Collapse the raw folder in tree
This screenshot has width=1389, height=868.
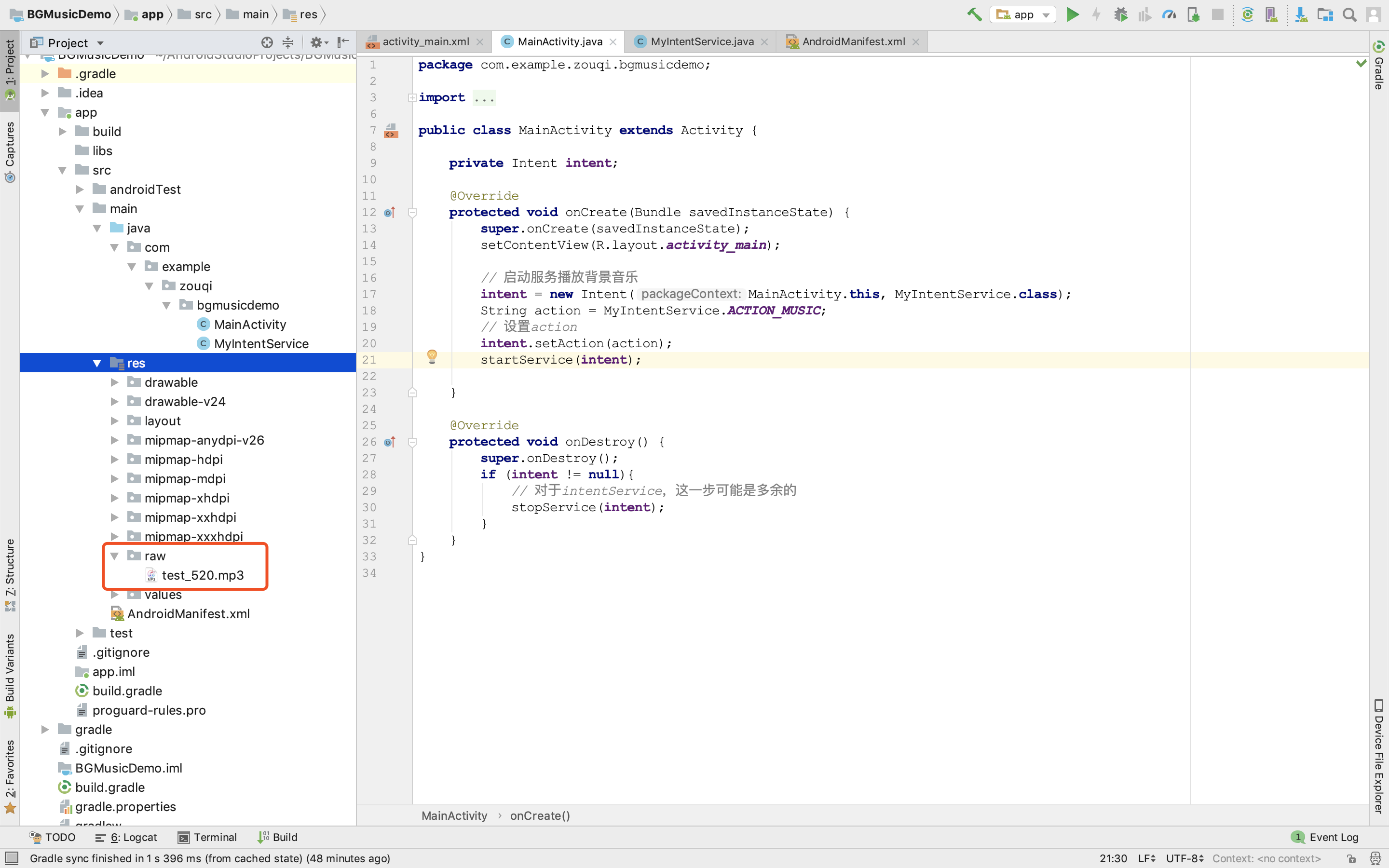click(x=114, y=556)
